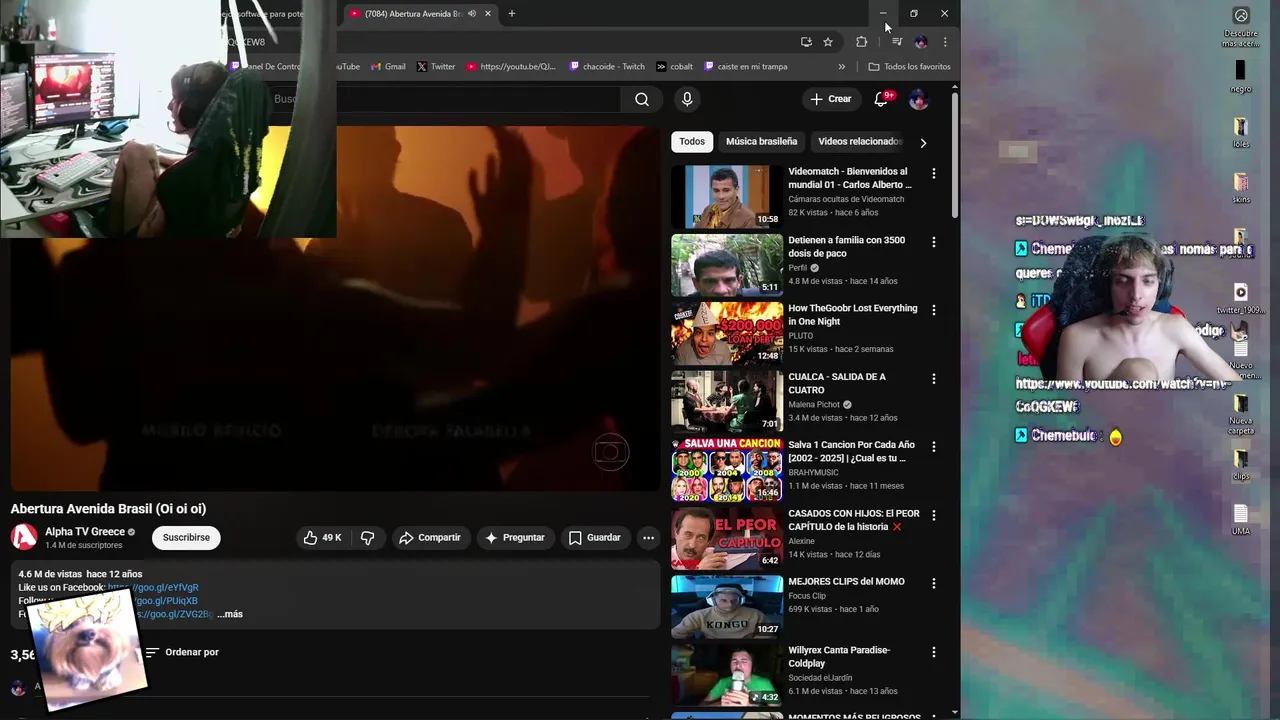Open the Videomatch Bienvenidos al mundial thumbnail
This screenshot has width=1280, height=720.
tap(727, 197)
